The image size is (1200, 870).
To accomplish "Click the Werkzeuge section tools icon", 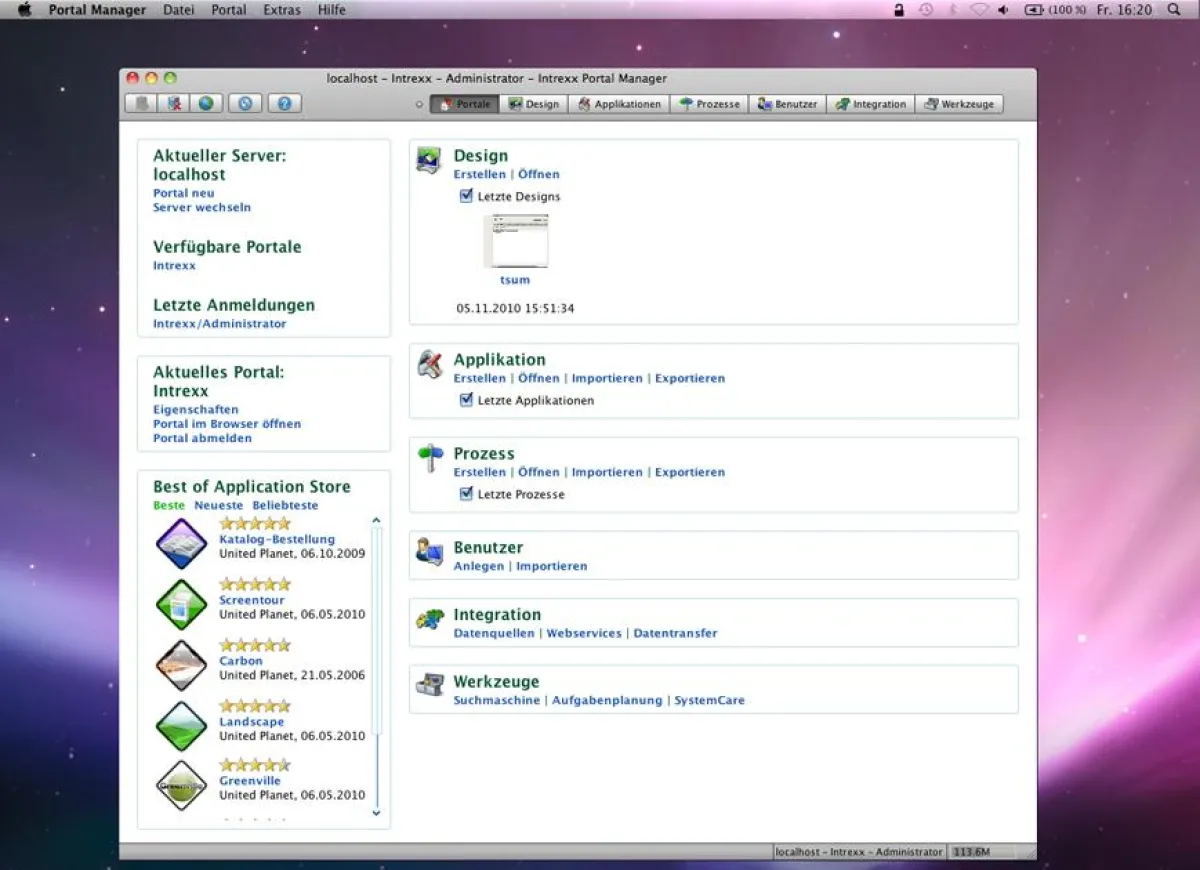I will [430, 686].
